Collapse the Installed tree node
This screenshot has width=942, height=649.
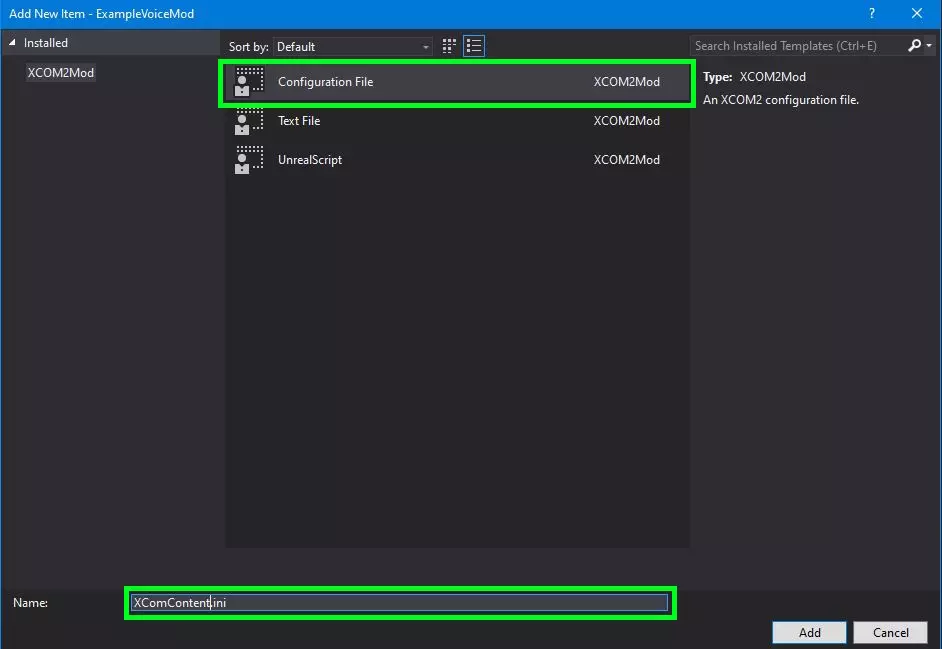point(12,43)
